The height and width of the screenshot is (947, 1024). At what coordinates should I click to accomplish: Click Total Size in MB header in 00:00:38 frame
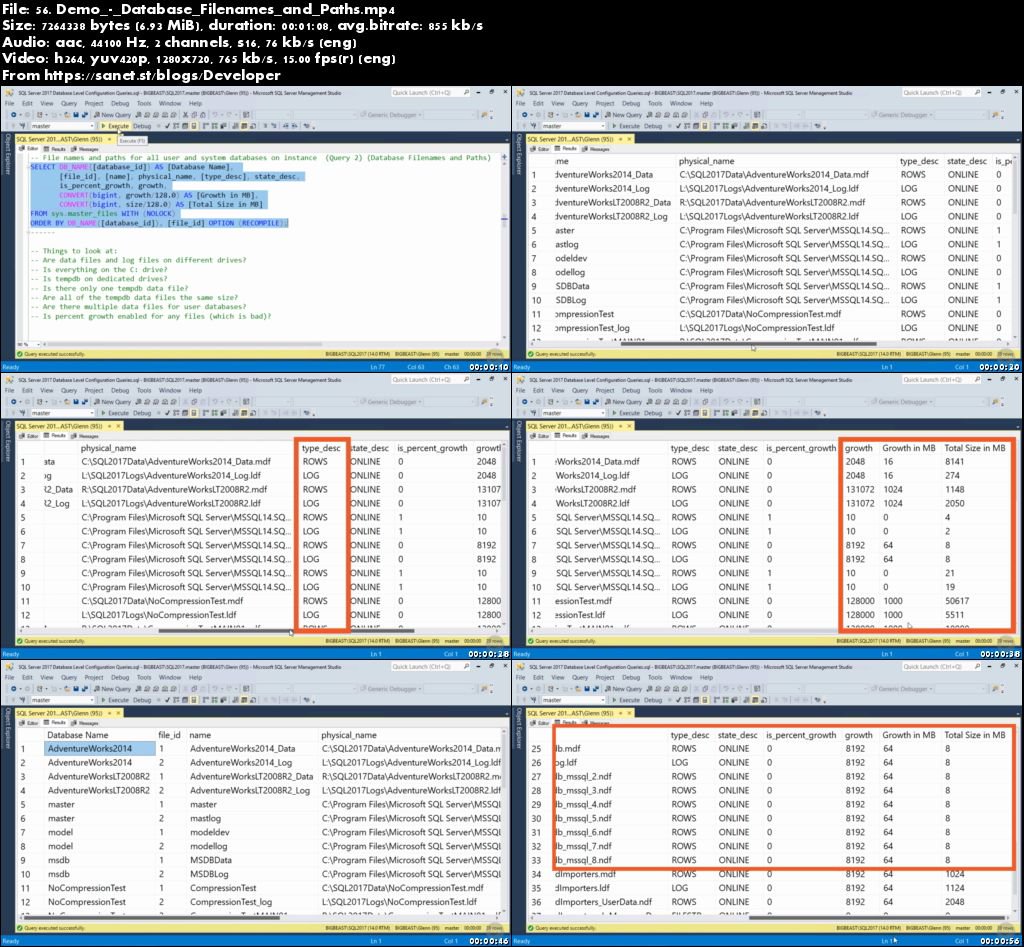[974, 448]
